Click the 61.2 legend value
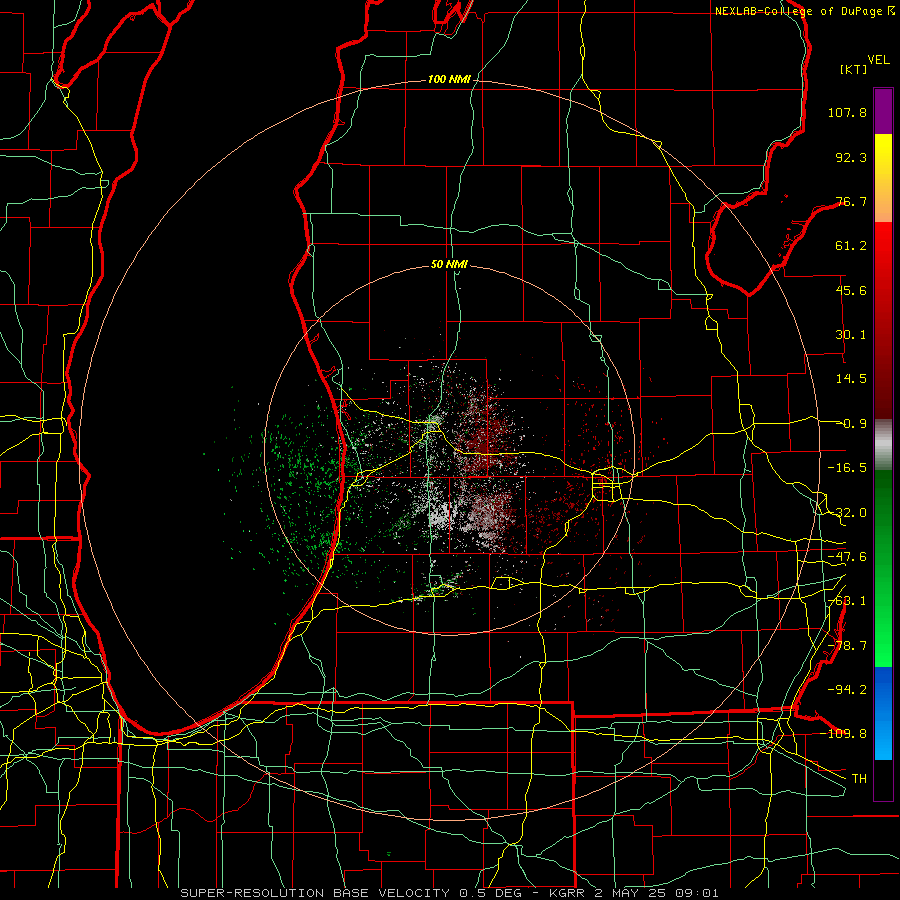 click(851, 246)
